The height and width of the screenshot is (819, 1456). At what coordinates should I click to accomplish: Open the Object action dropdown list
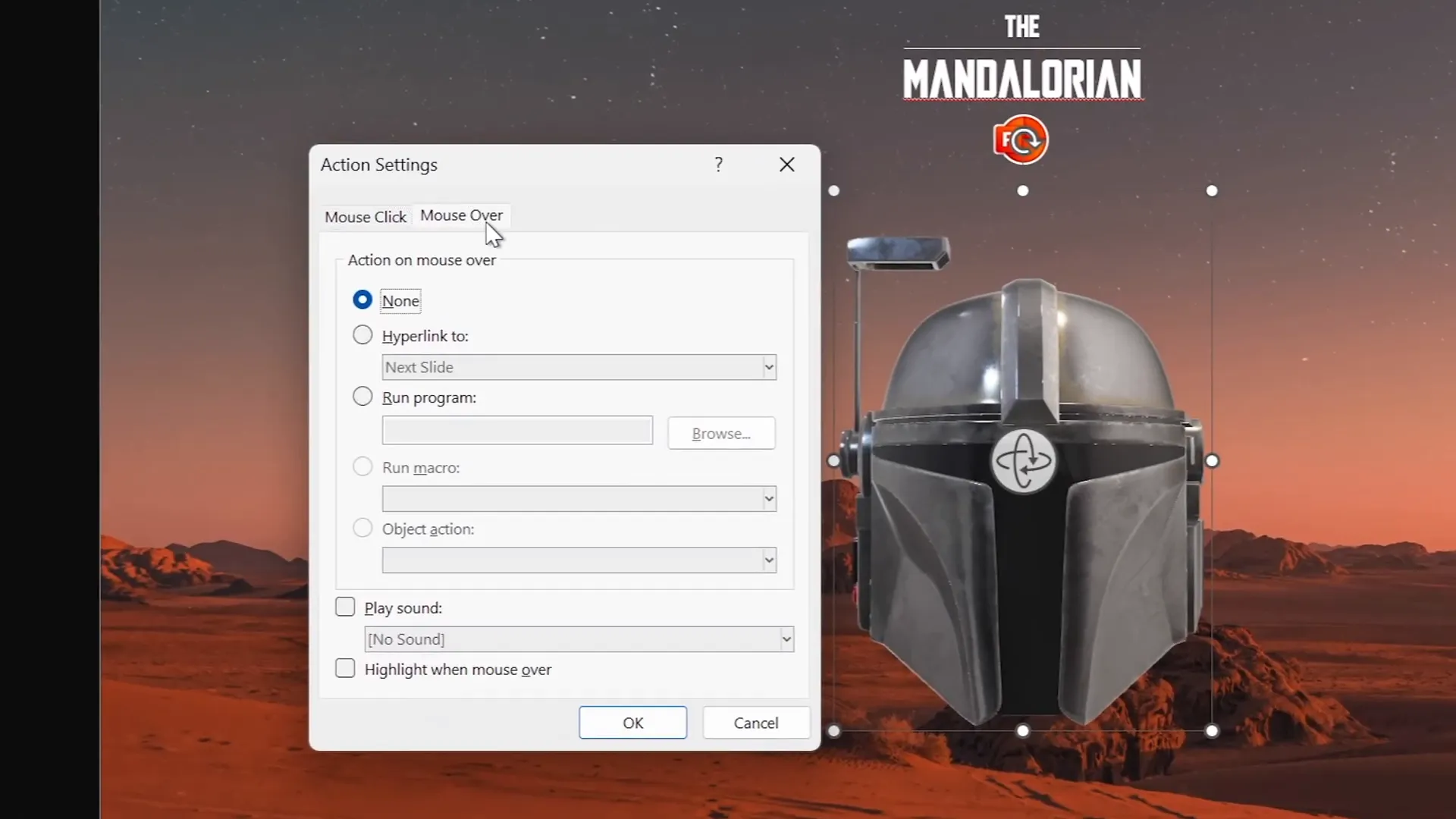coord(579,560)
